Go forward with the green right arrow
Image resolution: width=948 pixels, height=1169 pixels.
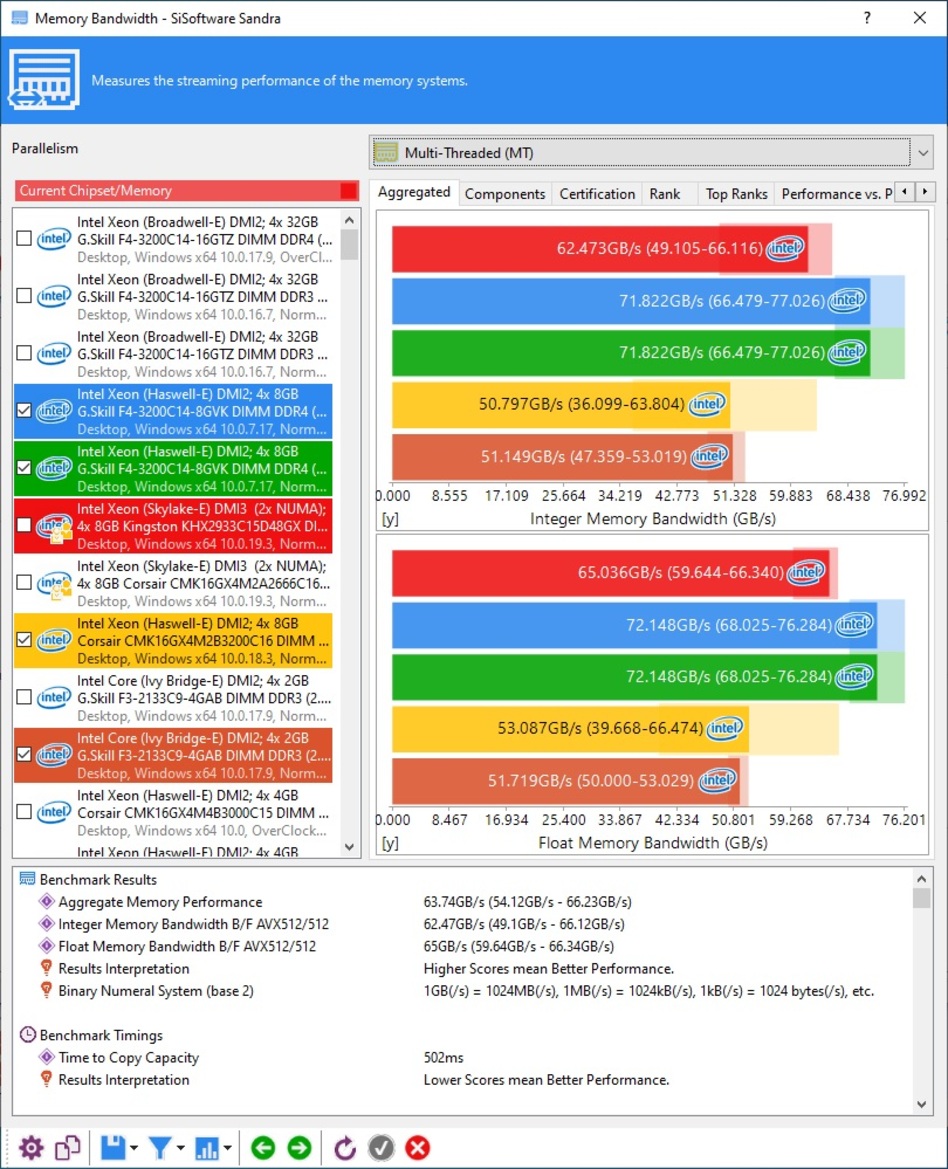[300, 1147]
